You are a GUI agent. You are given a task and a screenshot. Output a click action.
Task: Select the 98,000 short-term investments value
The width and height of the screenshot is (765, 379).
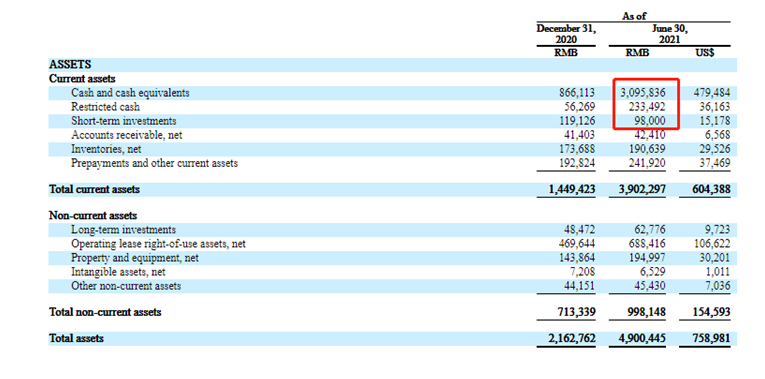coord(650,121)
